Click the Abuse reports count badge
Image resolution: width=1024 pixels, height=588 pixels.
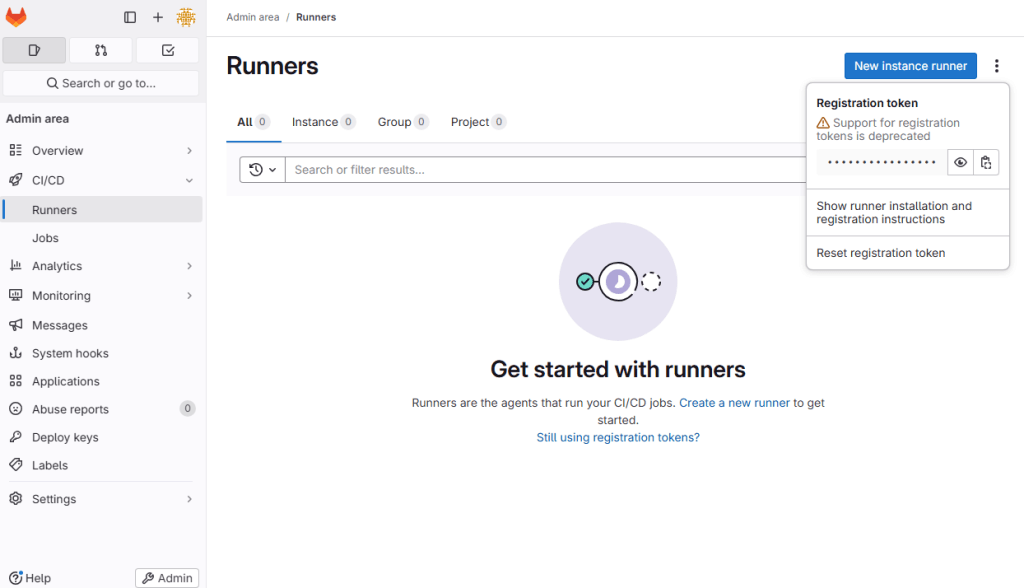tap(187, 408)
